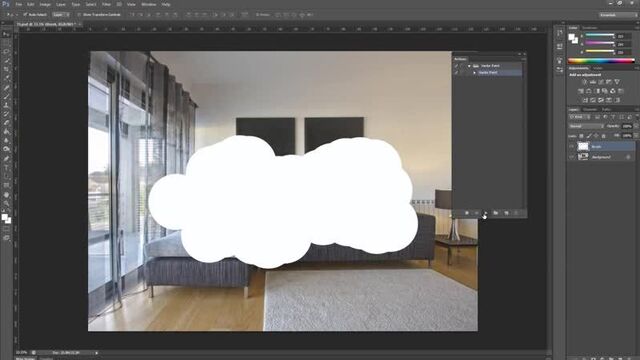
Task: Add an Invert adjustment
Action: tap(585, 100)
